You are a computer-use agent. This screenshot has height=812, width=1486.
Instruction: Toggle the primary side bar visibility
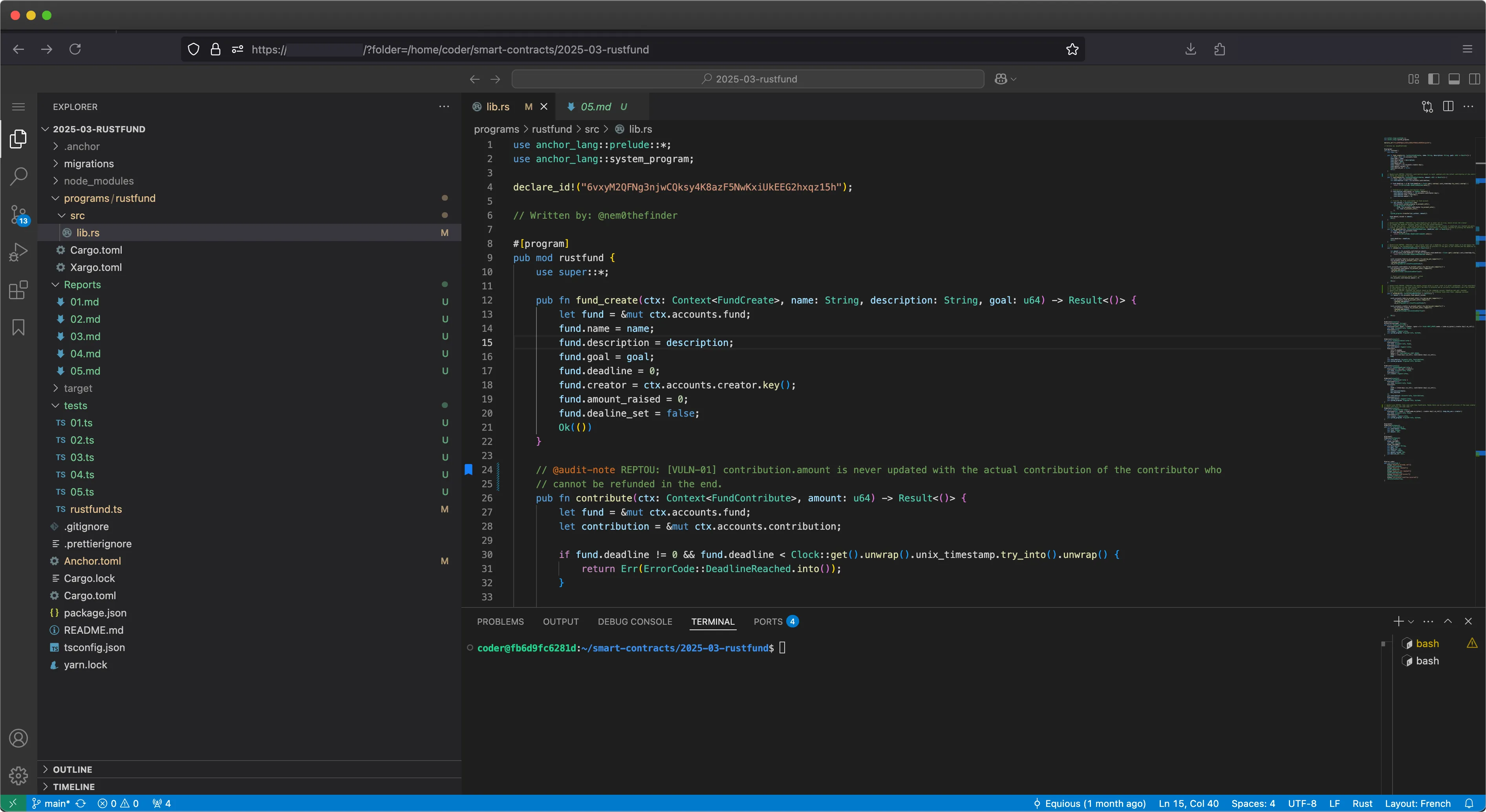(1434, 79)
